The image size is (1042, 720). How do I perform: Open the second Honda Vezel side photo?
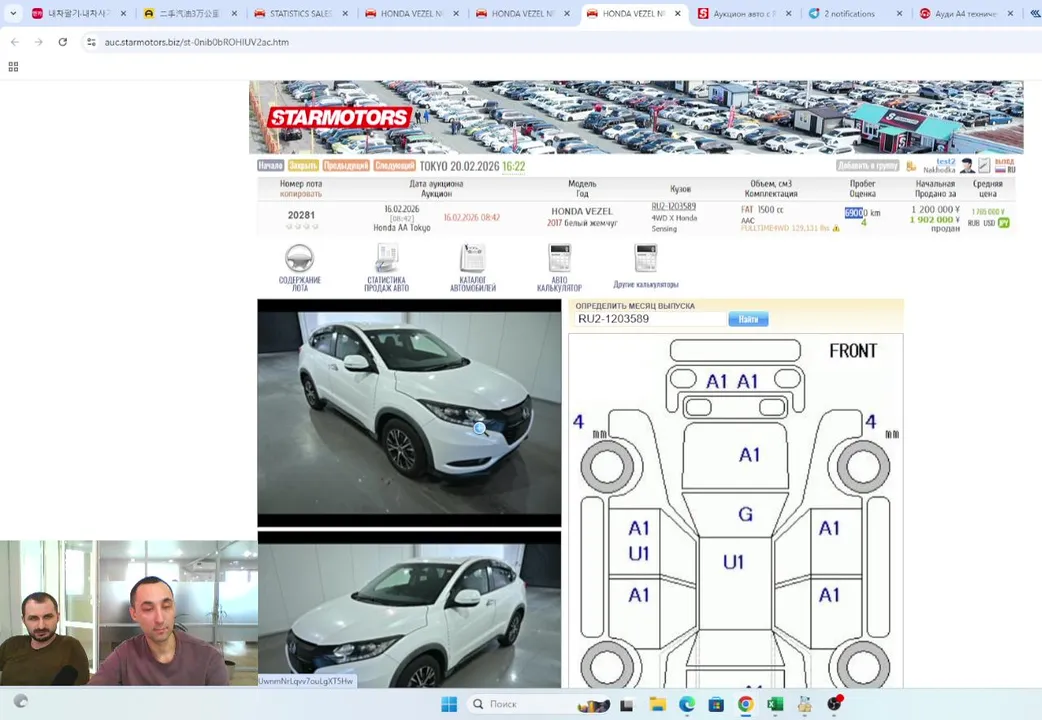409,610
